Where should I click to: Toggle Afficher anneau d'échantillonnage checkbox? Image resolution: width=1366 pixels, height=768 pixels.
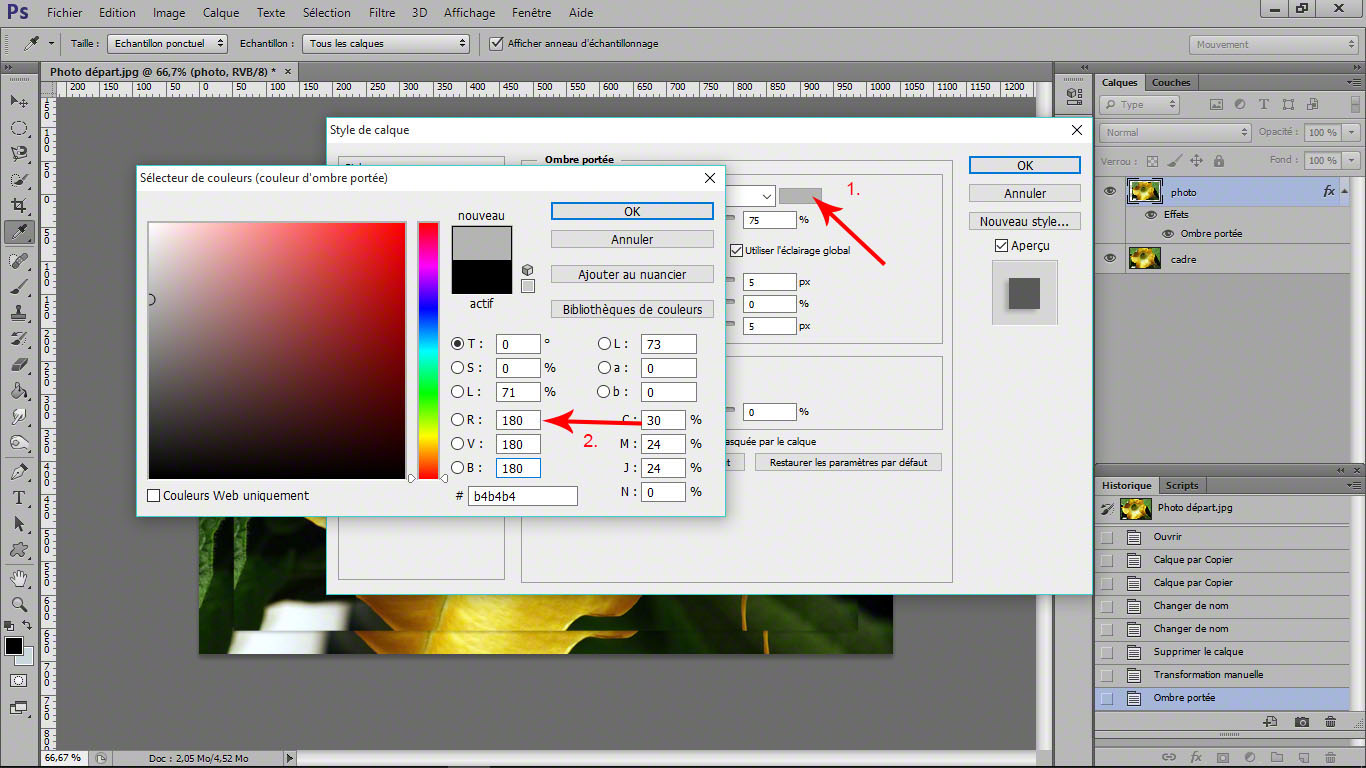496,43
